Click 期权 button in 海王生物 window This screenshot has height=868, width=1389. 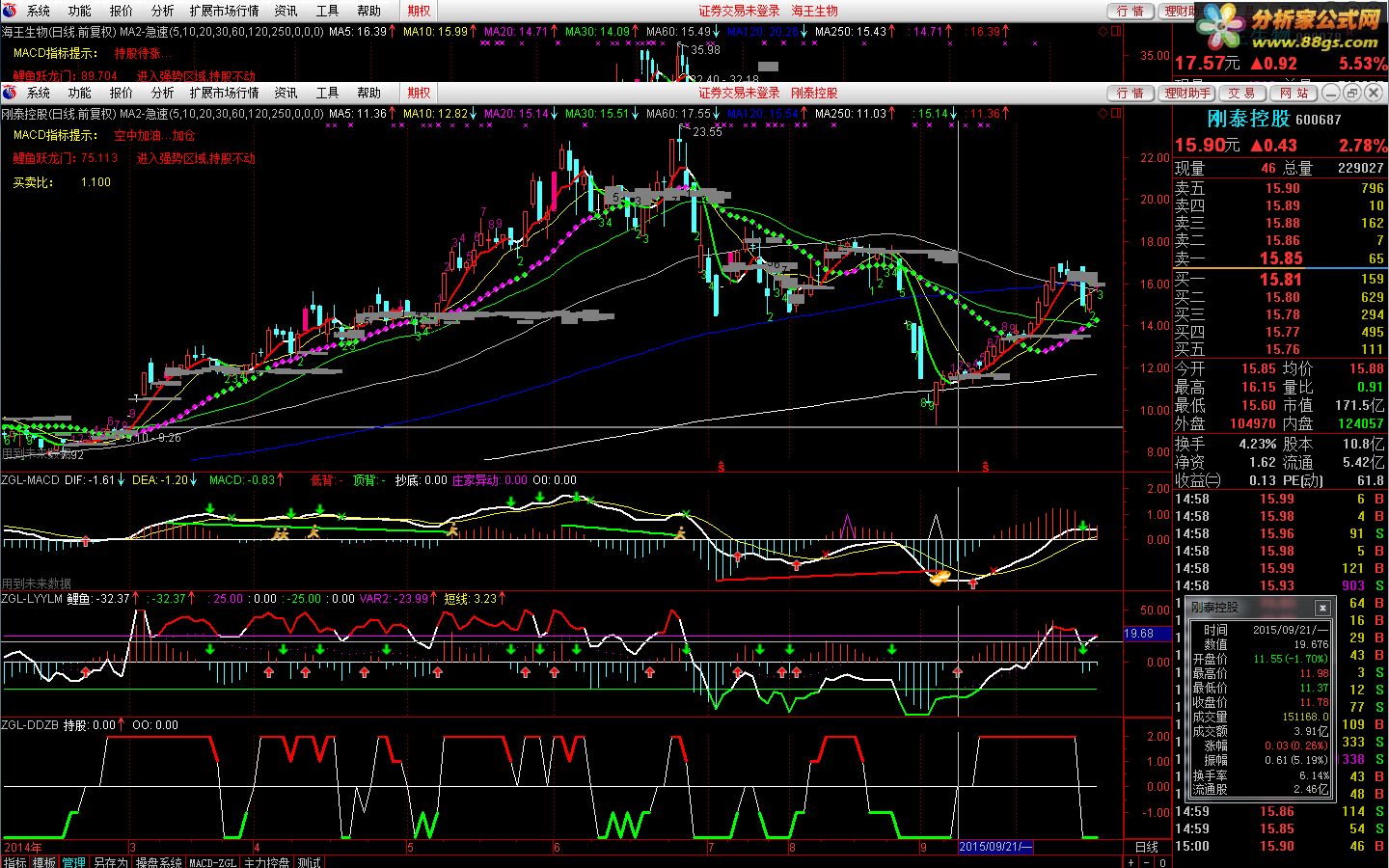click(x=419, y=11)
